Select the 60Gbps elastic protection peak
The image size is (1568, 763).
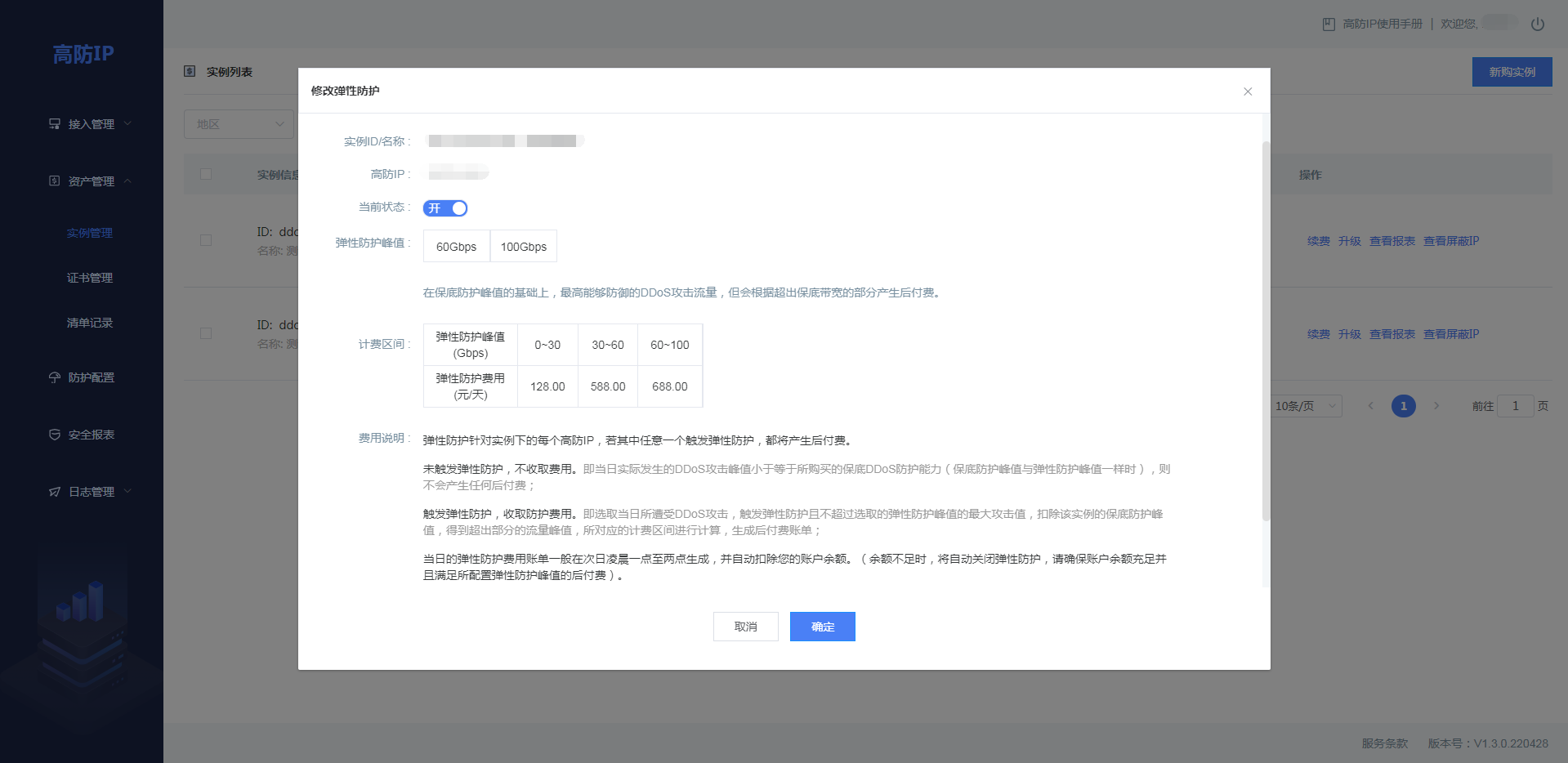(456, 247)
